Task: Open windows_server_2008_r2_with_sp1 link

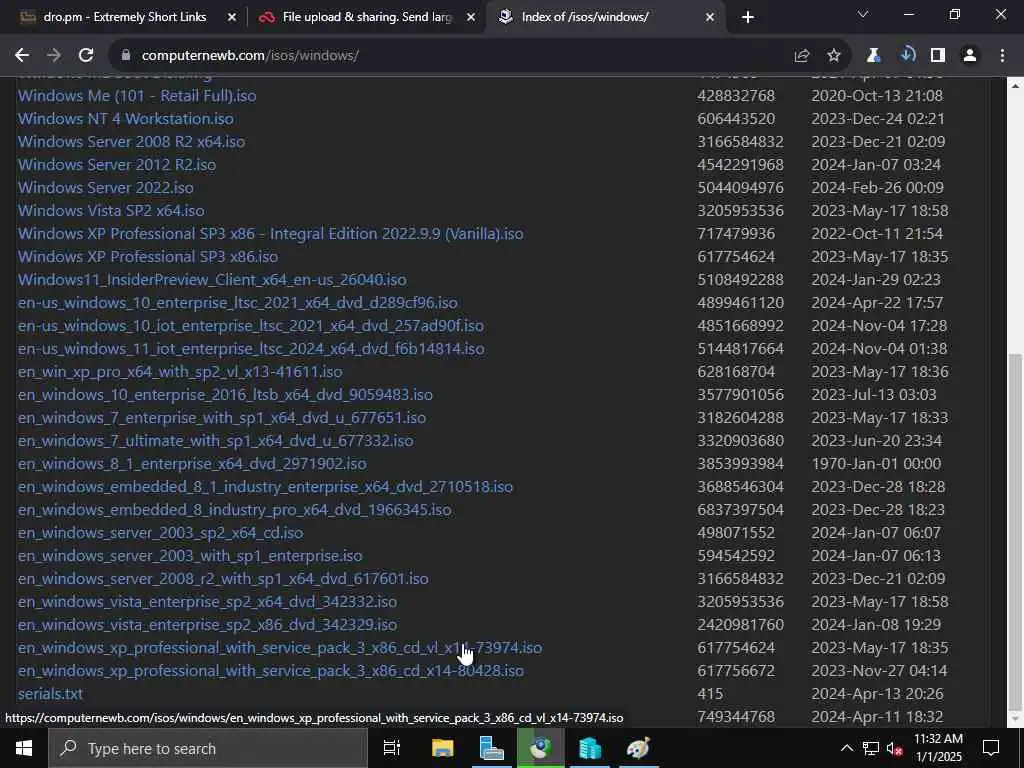Action: point(223,579)
